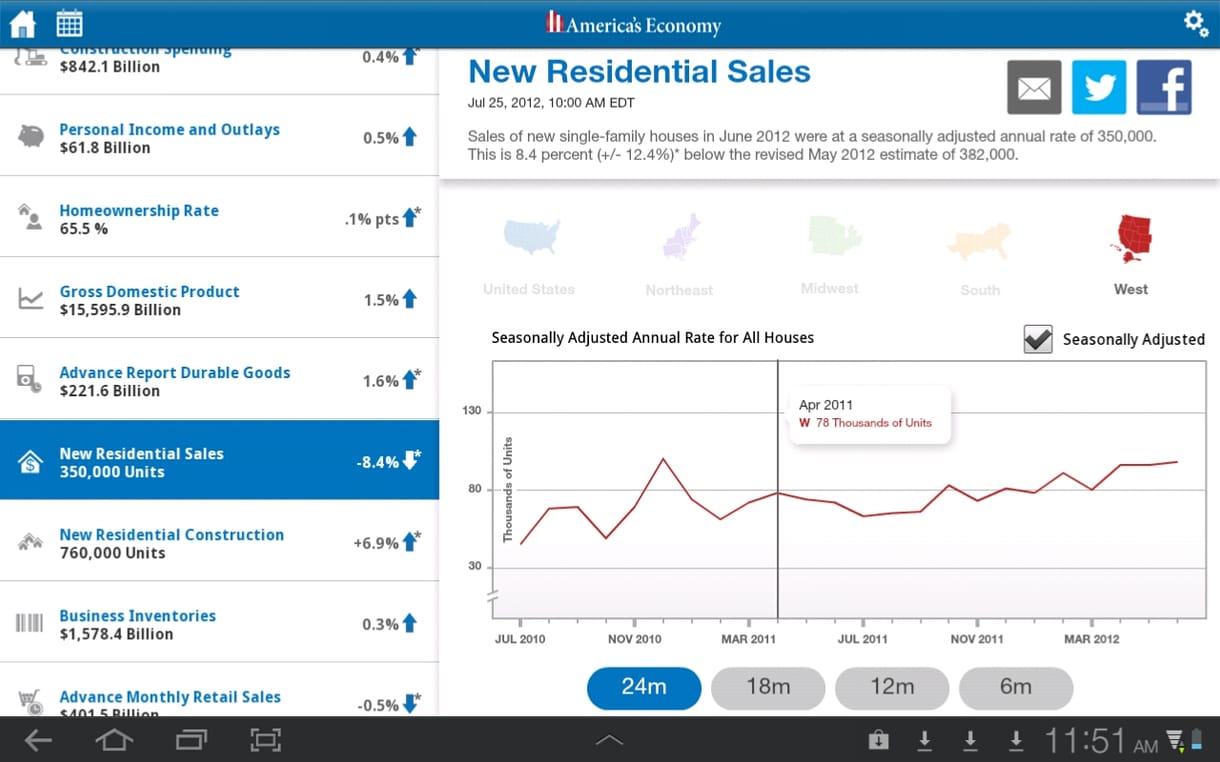Click the Retail Sales shopping cart icon
Viewport: 1220px width, 762px height.
click(x=31, y=702)
